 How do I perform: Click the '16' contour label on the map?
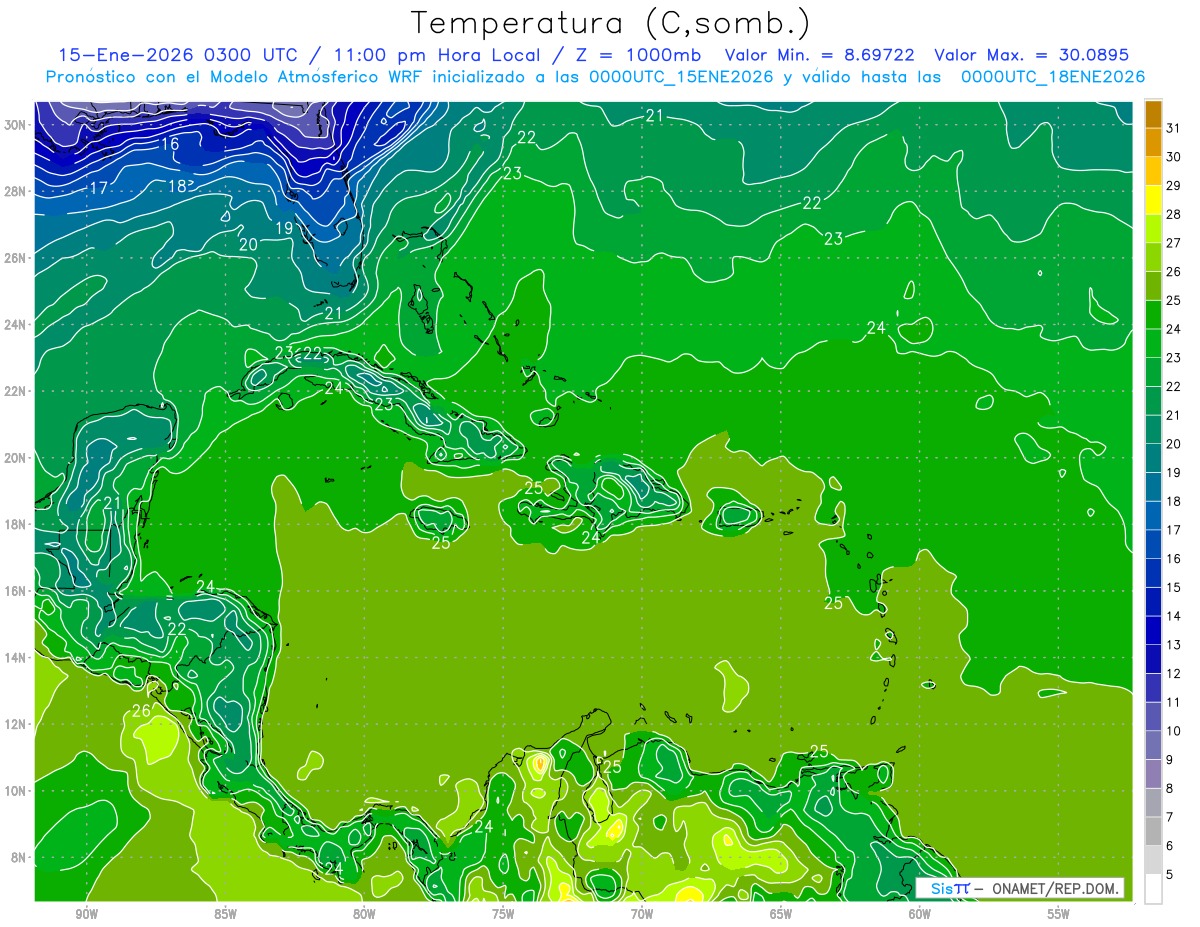click(x=170, y=144)
